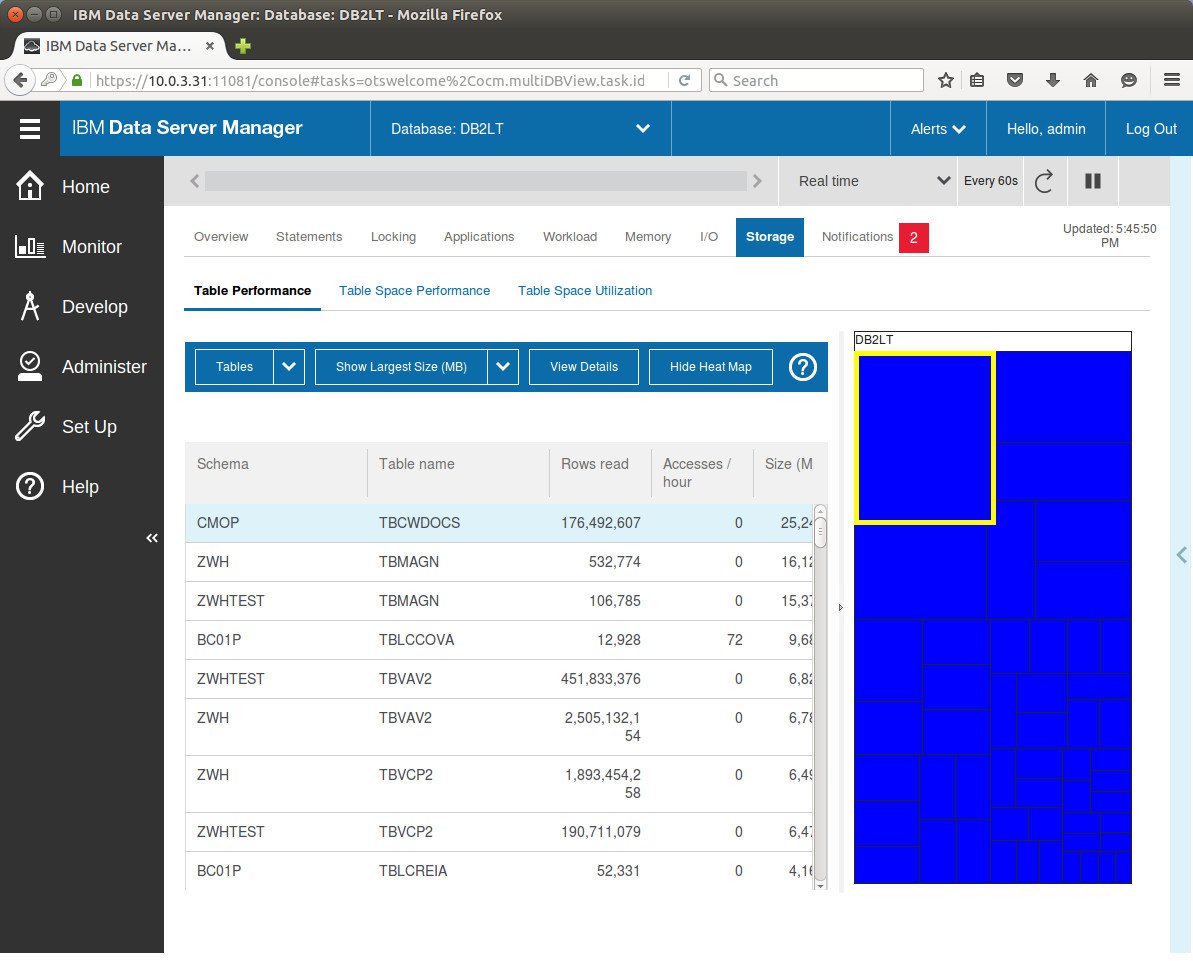Open a new Firefox tab
1193x961 pixels.
tap(243, 46)
